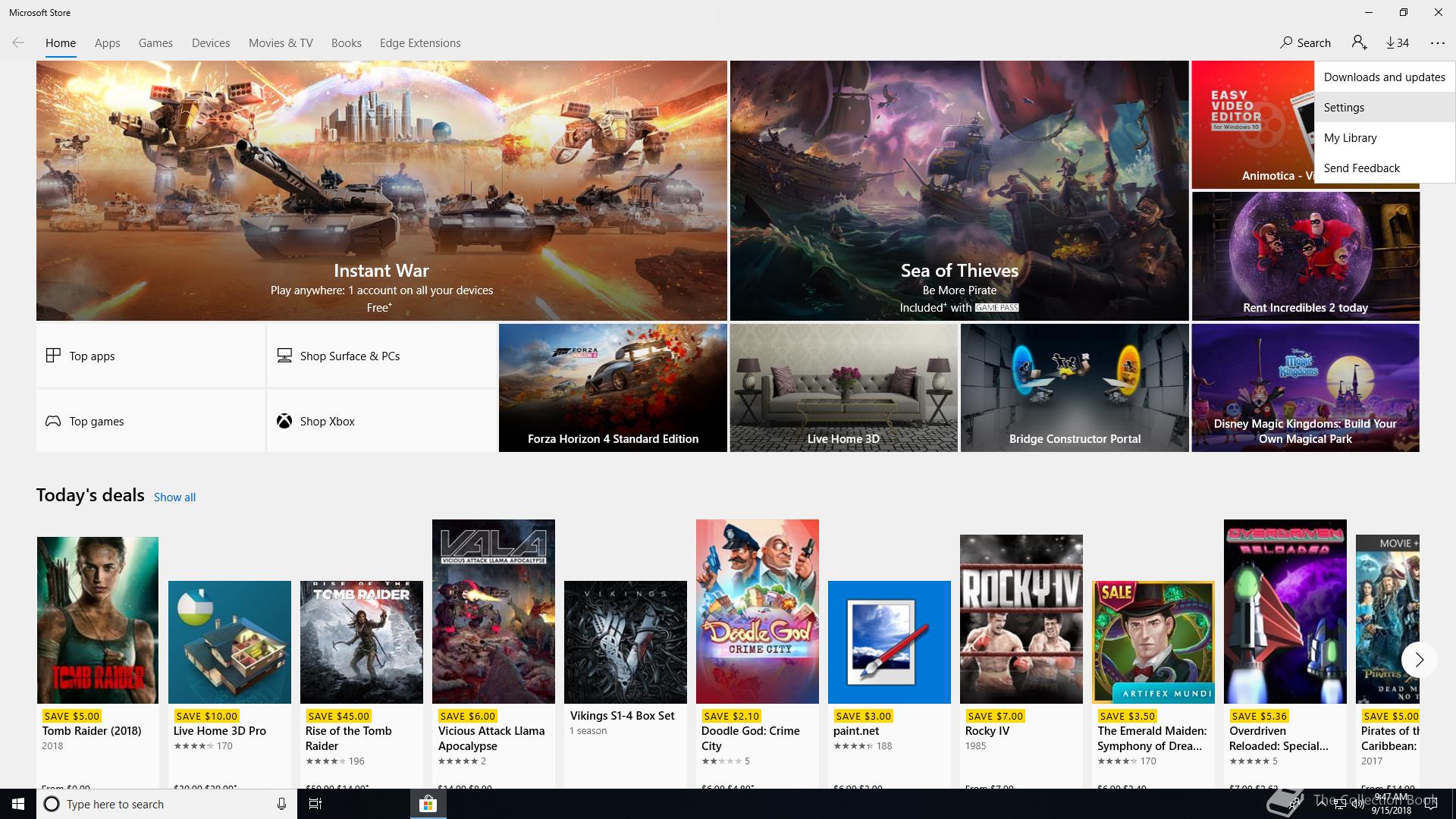Click the paint.net title text
Image resolution: width=1456 pixels, height=819 pixels.
[x=856, y=731]
